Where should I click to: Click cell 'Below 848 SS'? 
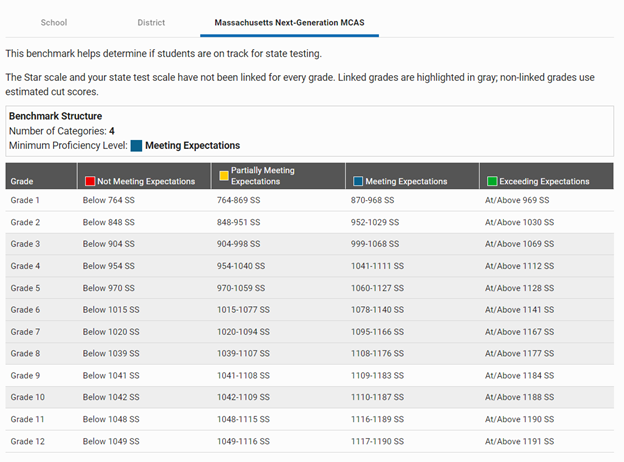pyautogui.click(x=109, y=222)
